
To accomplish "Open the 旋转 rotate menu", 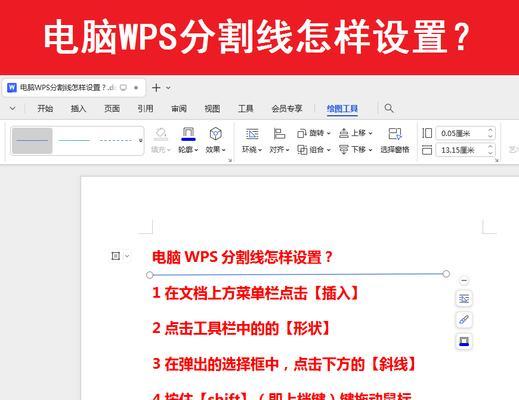I will click(314, 133).
